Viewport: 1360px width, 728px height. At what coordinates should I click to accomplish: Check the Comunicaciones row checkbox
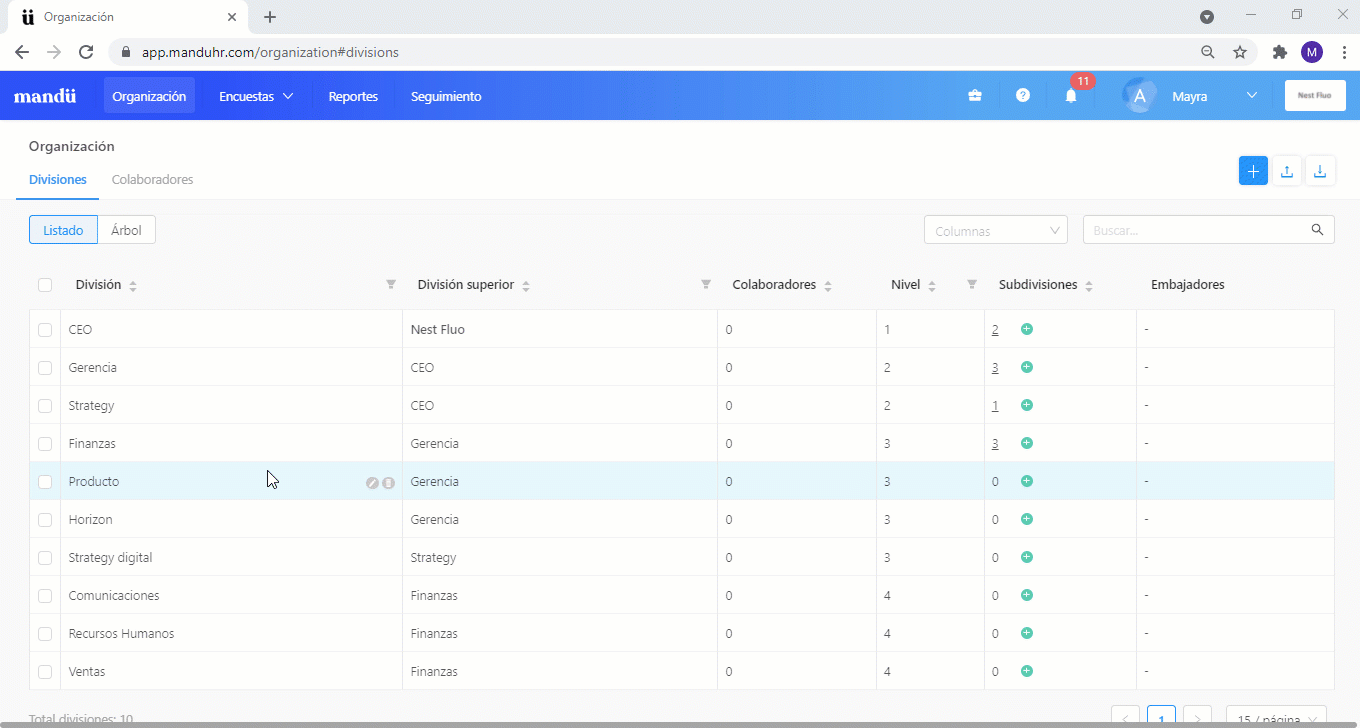pos(45,596)
